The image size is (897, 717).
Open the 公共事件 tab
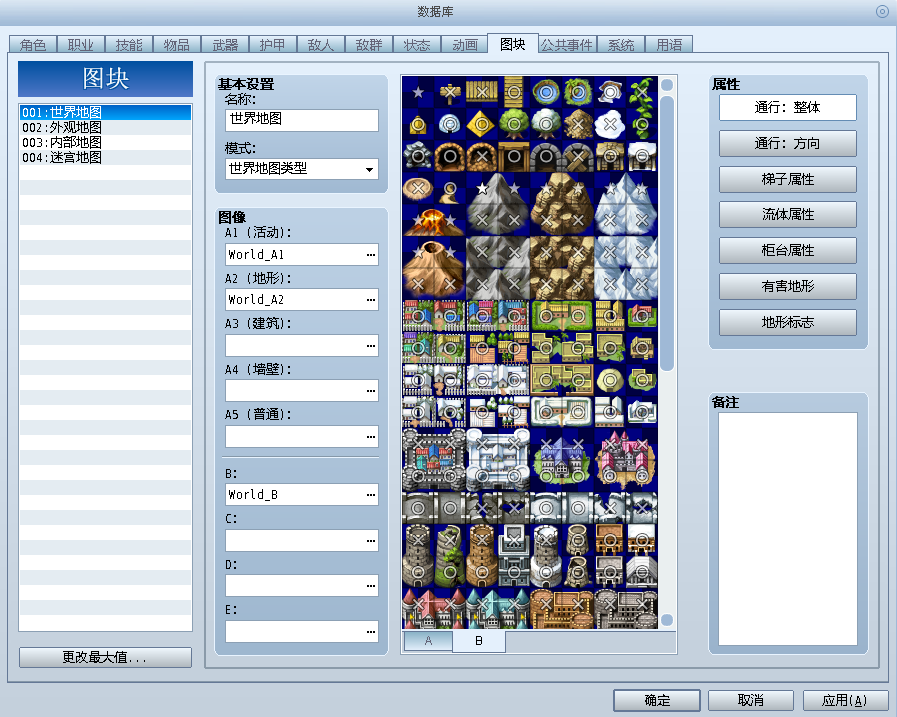(x=567, y=45)
